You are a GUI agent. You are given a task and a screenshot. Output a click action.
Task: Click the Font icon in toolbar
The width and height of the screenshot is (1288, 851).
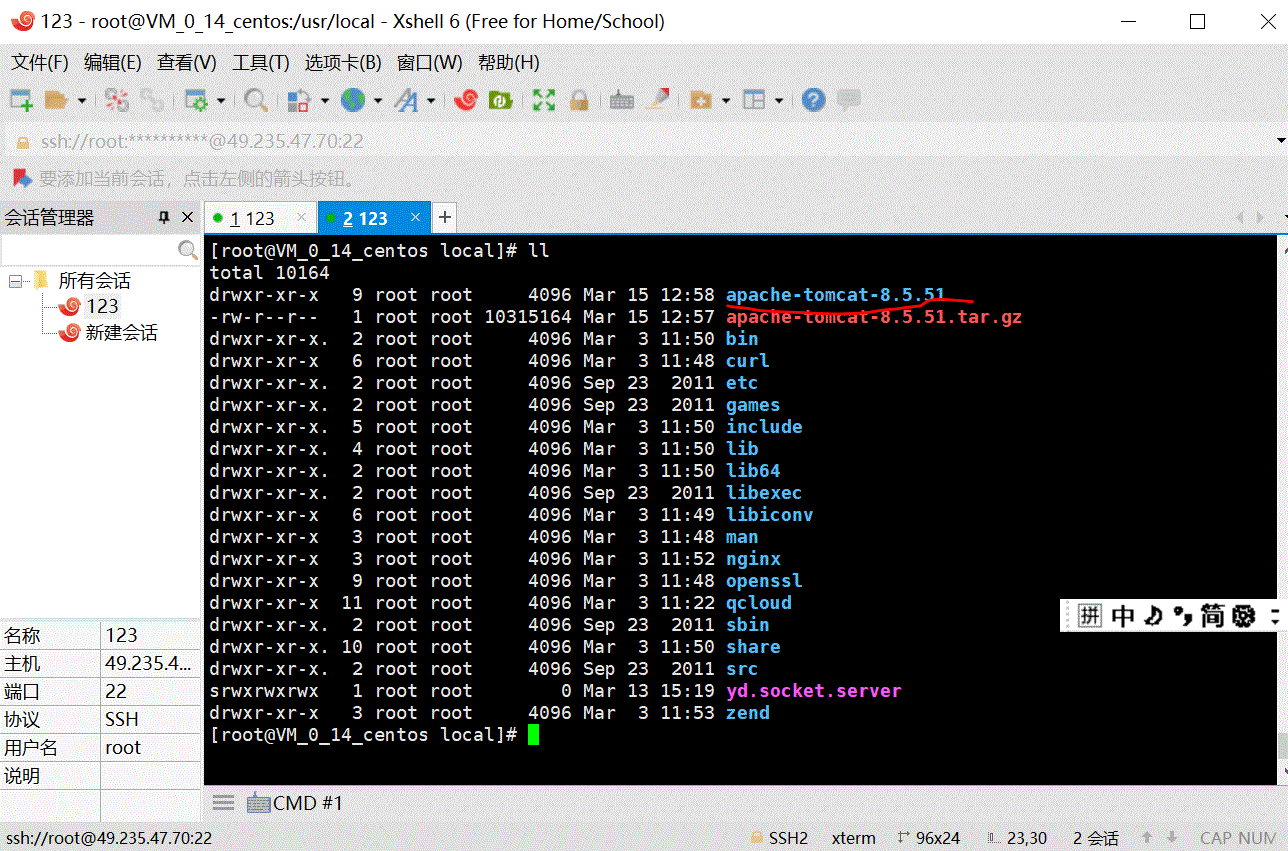tap(406, 100)
